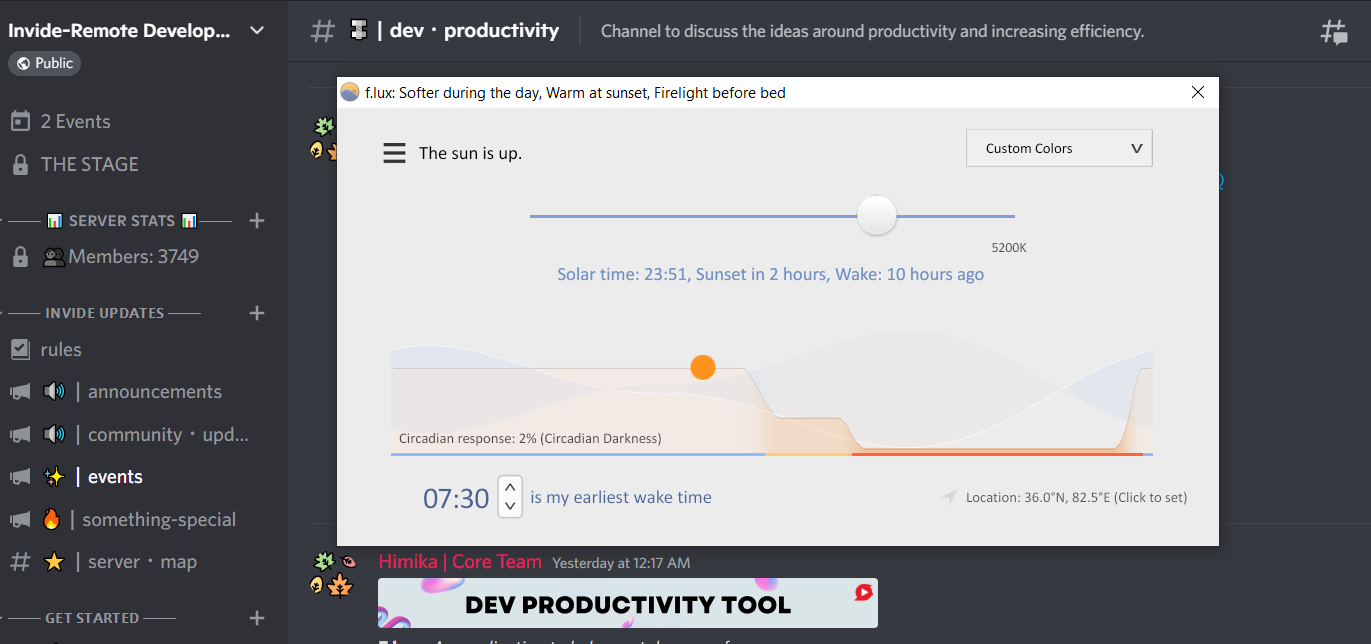
Task: Open the server map channel
Action: (144, 562)
